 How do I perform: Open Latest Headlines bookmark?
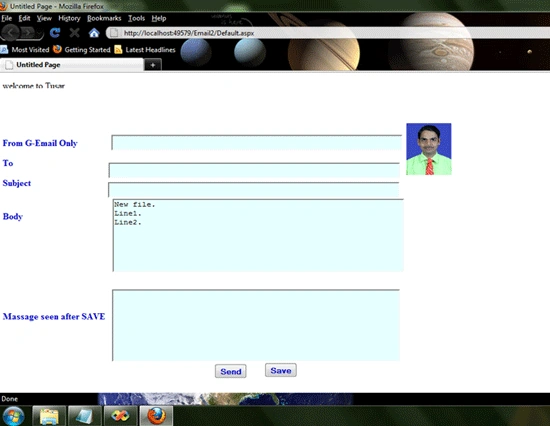point(150,49)
